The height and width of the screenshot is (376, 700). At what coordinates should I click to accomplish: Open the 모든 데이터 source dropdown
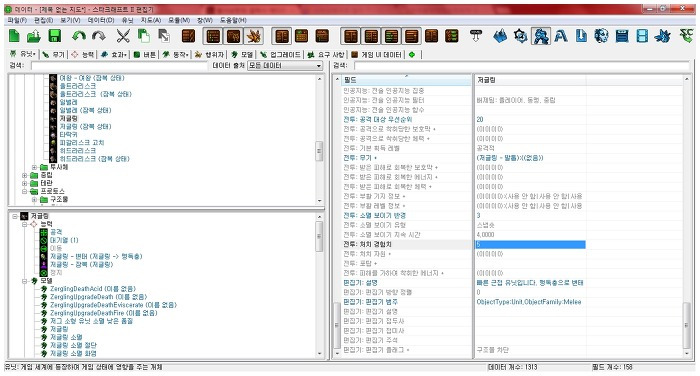285,66
